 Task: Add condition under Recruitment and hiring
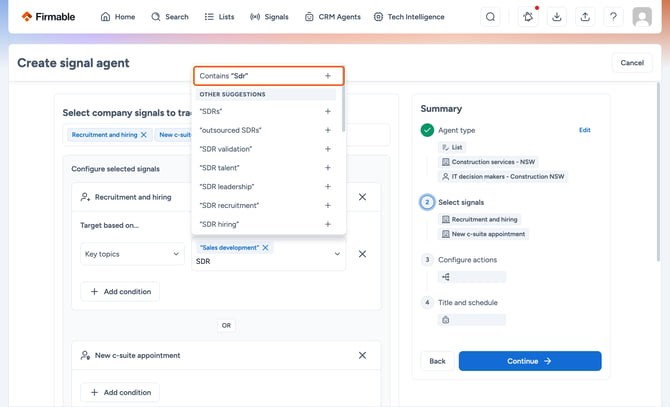tap(120, 292)
